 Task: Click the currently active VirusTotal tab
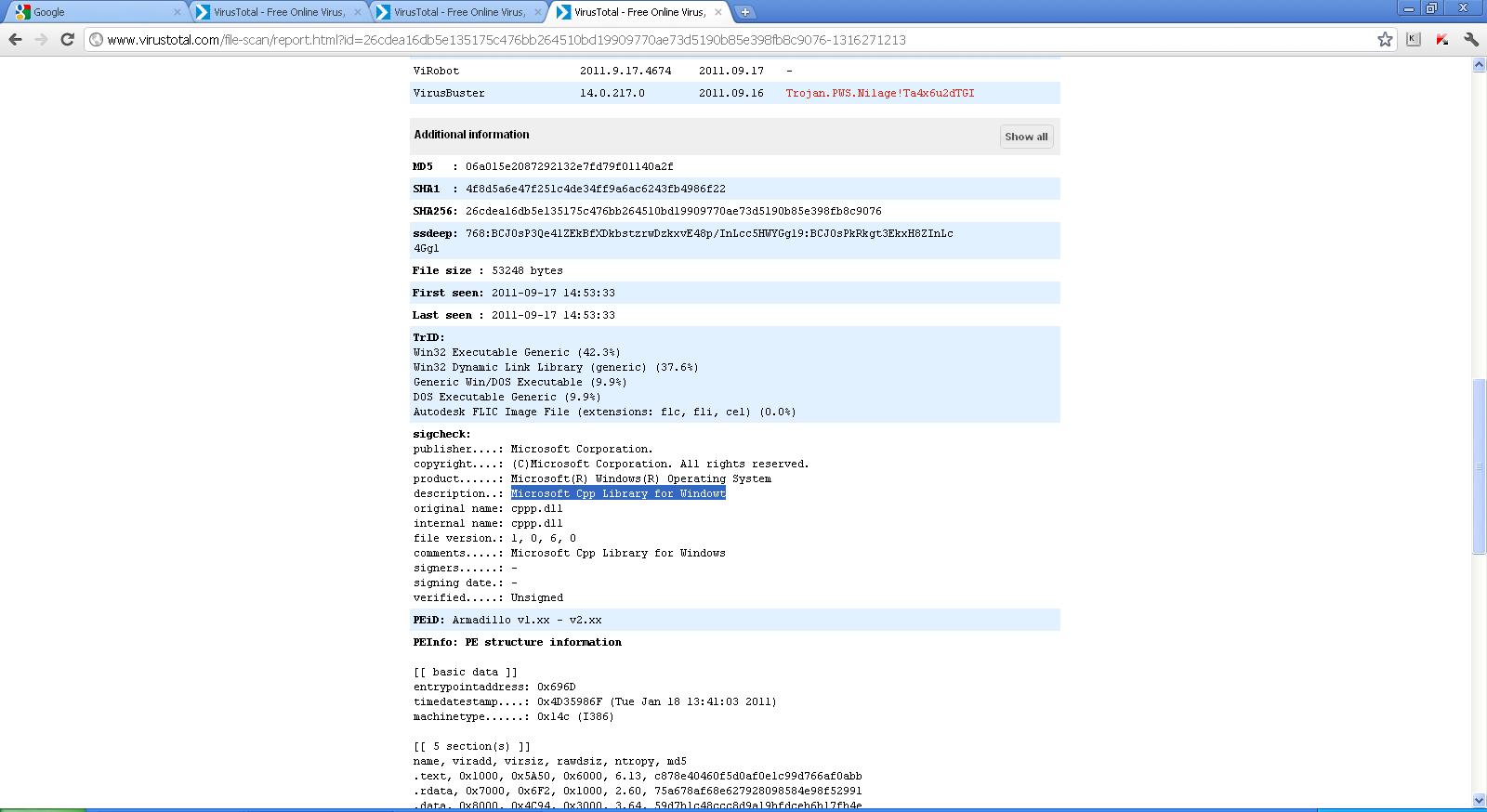tap(639, 12)
